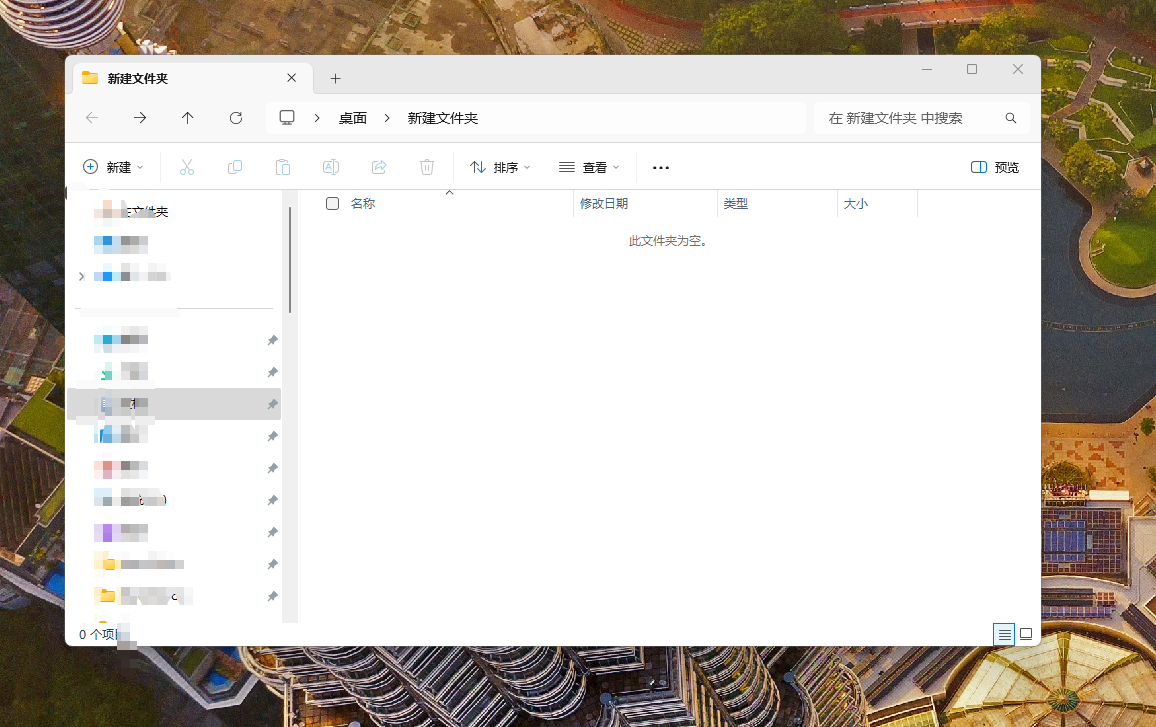Click the Cut scissors icon
This screenshot has width=1156, height=727.
click(187, 167)
